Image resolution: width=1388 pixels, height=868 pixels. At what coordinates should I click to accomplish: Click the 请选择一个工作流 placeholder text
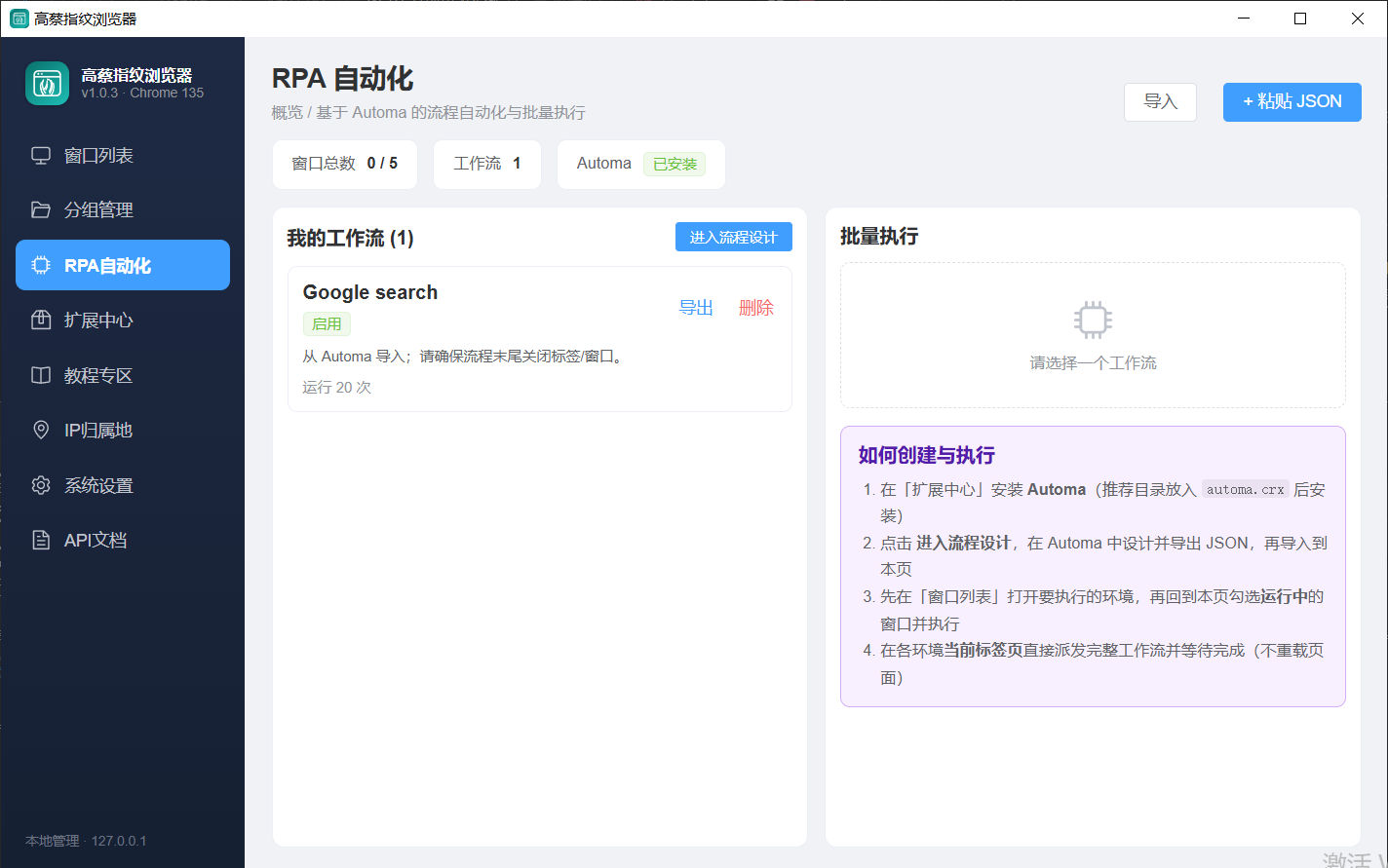pyautogui.click(x=1094, y=363)
